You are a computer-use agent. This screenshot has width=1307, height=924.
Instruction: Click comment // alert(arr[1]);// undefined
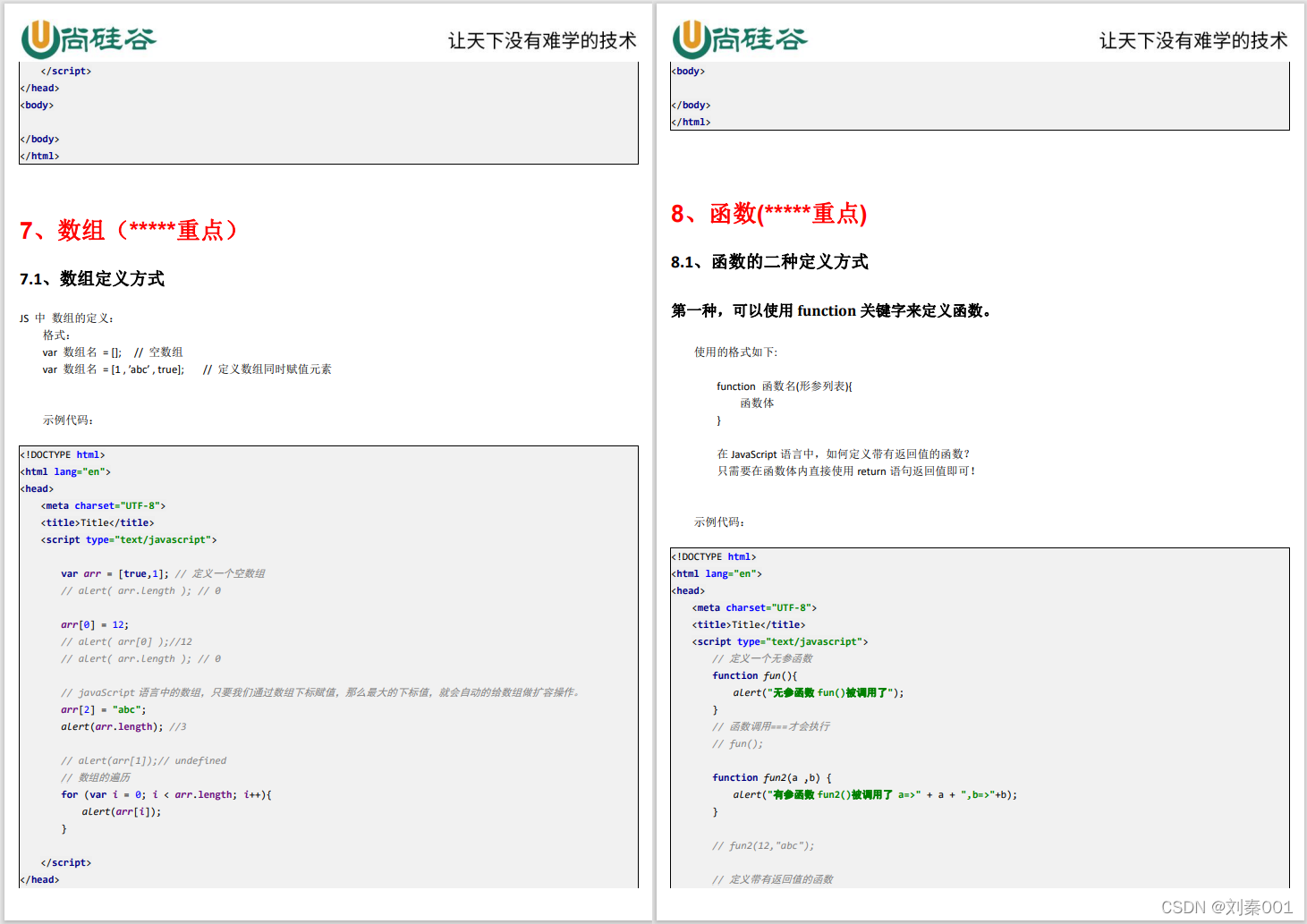144,761
